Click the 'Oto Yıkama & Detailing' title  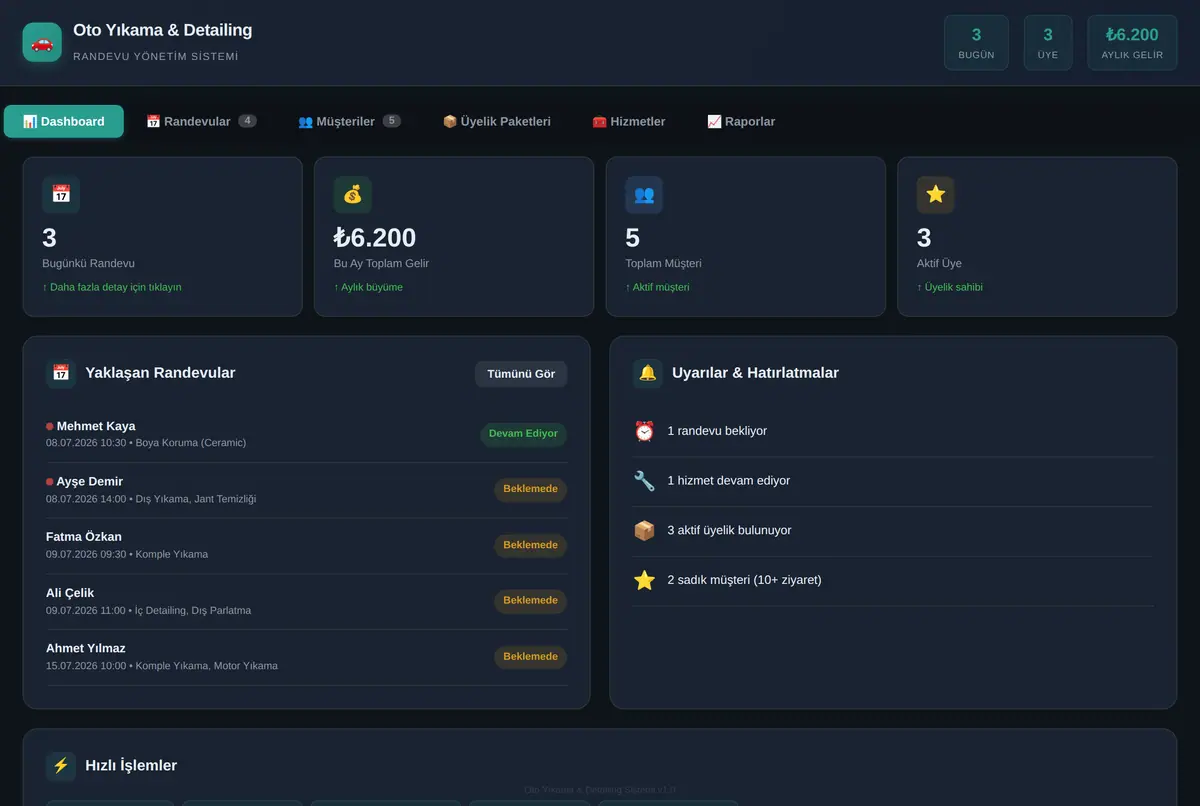[x=163, y=31]
